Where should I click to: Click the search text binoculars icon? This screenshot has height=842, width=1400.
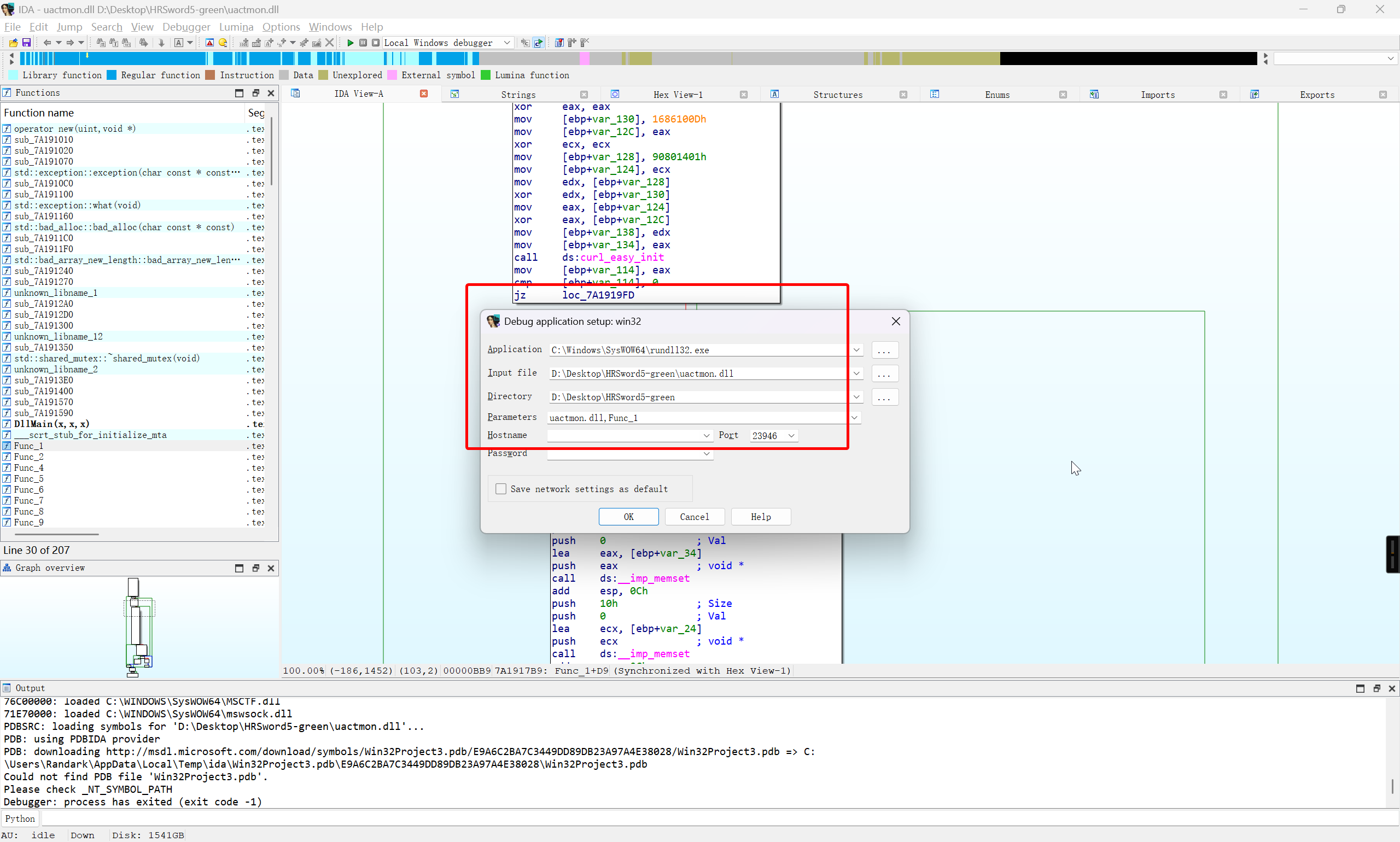pyautogui.click(x=114, y=43)
